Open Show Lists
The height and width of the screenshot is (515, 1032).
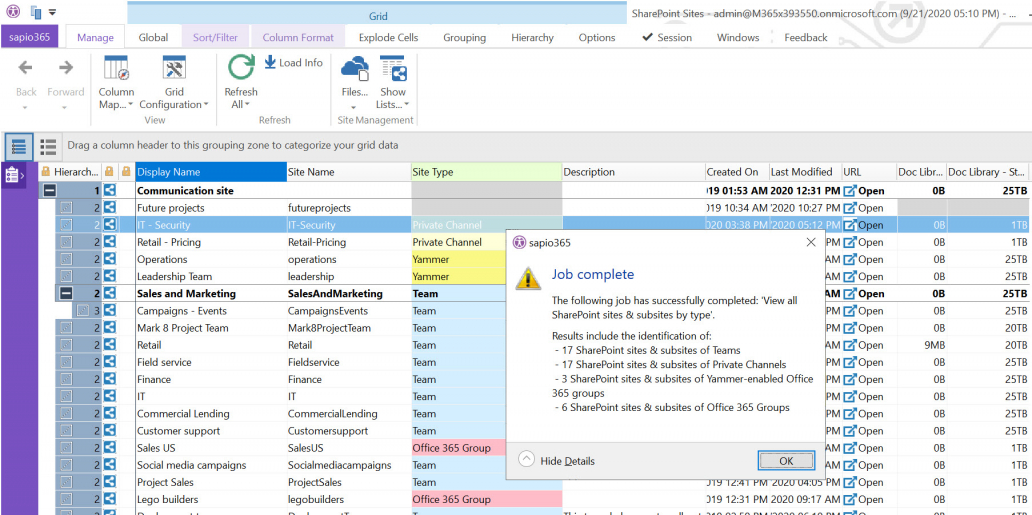393,83
